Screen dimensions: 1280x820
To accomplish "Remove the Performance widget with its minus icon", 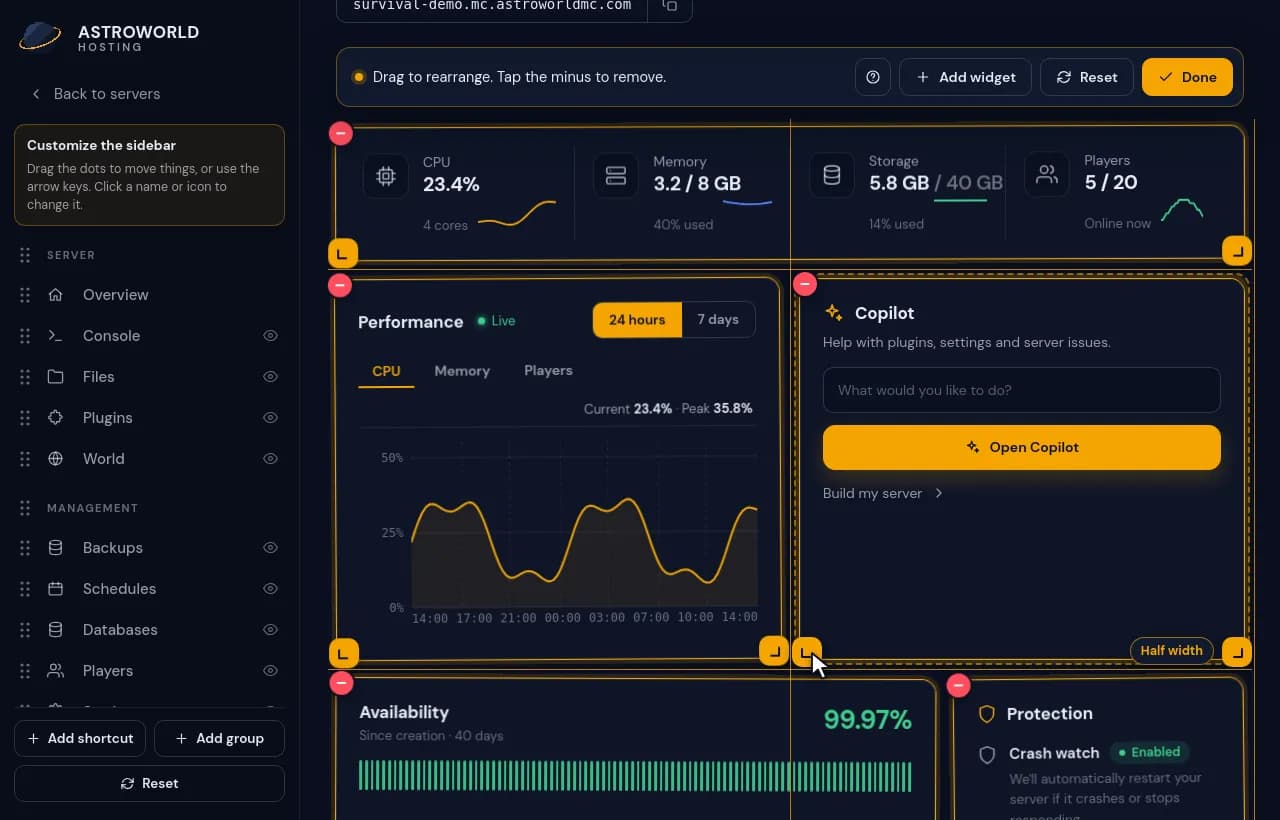I will click(340, 285).
